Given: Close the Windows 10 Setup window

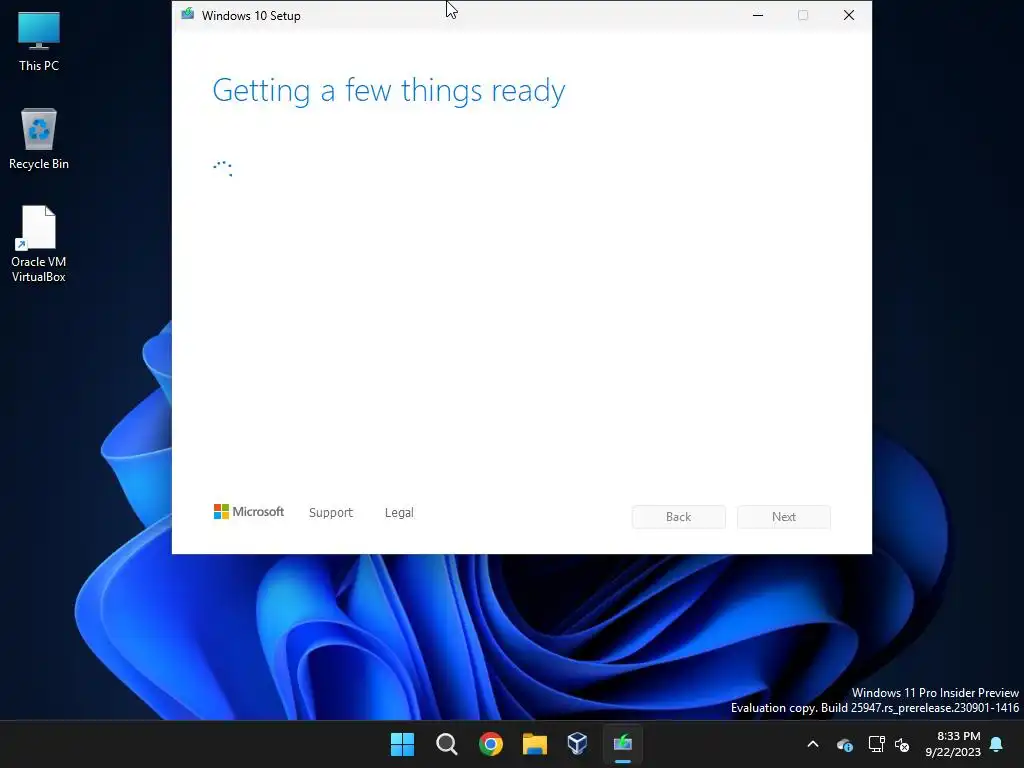Looking at the screenshot, I should tap(849, 15).
